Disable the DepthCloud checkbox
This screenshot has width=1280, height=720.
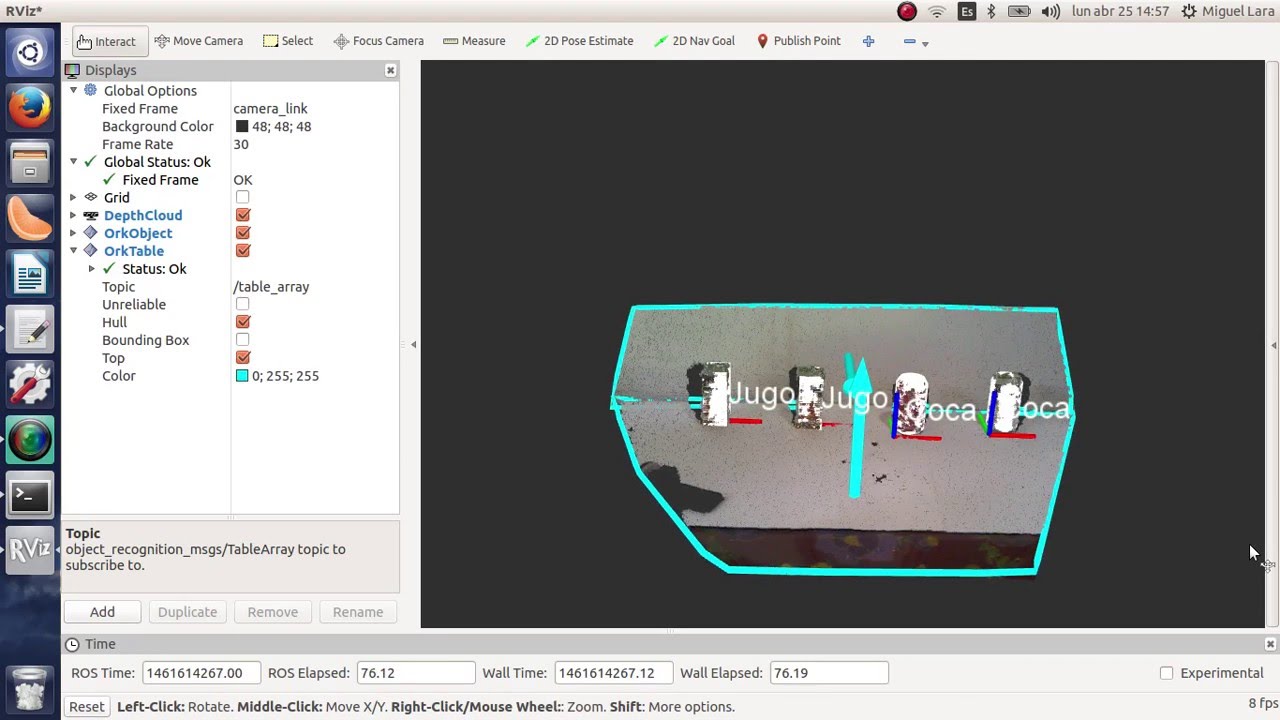pyautogui.click(x=242, y=215)
